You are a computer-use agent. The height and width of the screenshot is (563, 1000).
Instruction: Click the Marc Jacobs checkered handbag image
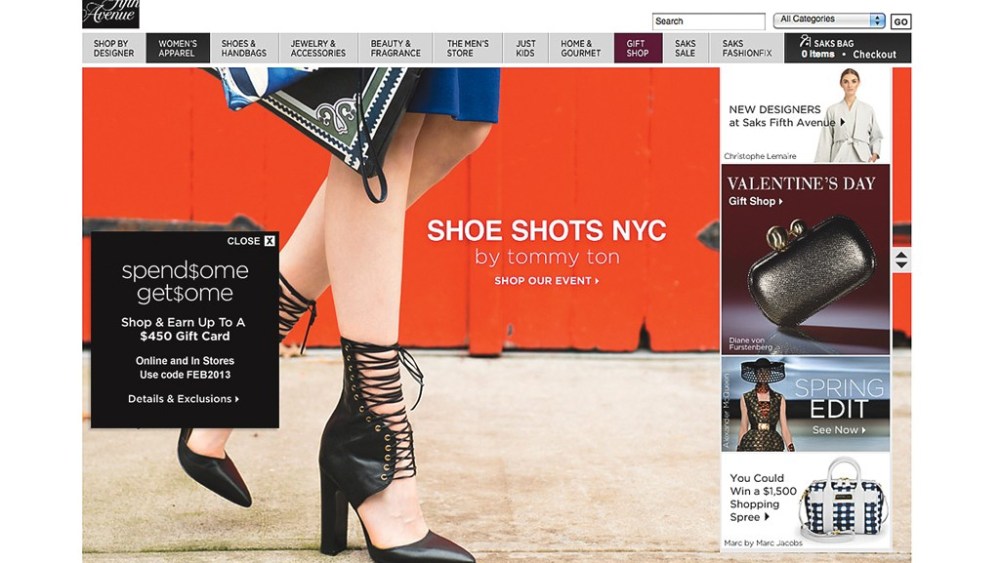(843, 498)
